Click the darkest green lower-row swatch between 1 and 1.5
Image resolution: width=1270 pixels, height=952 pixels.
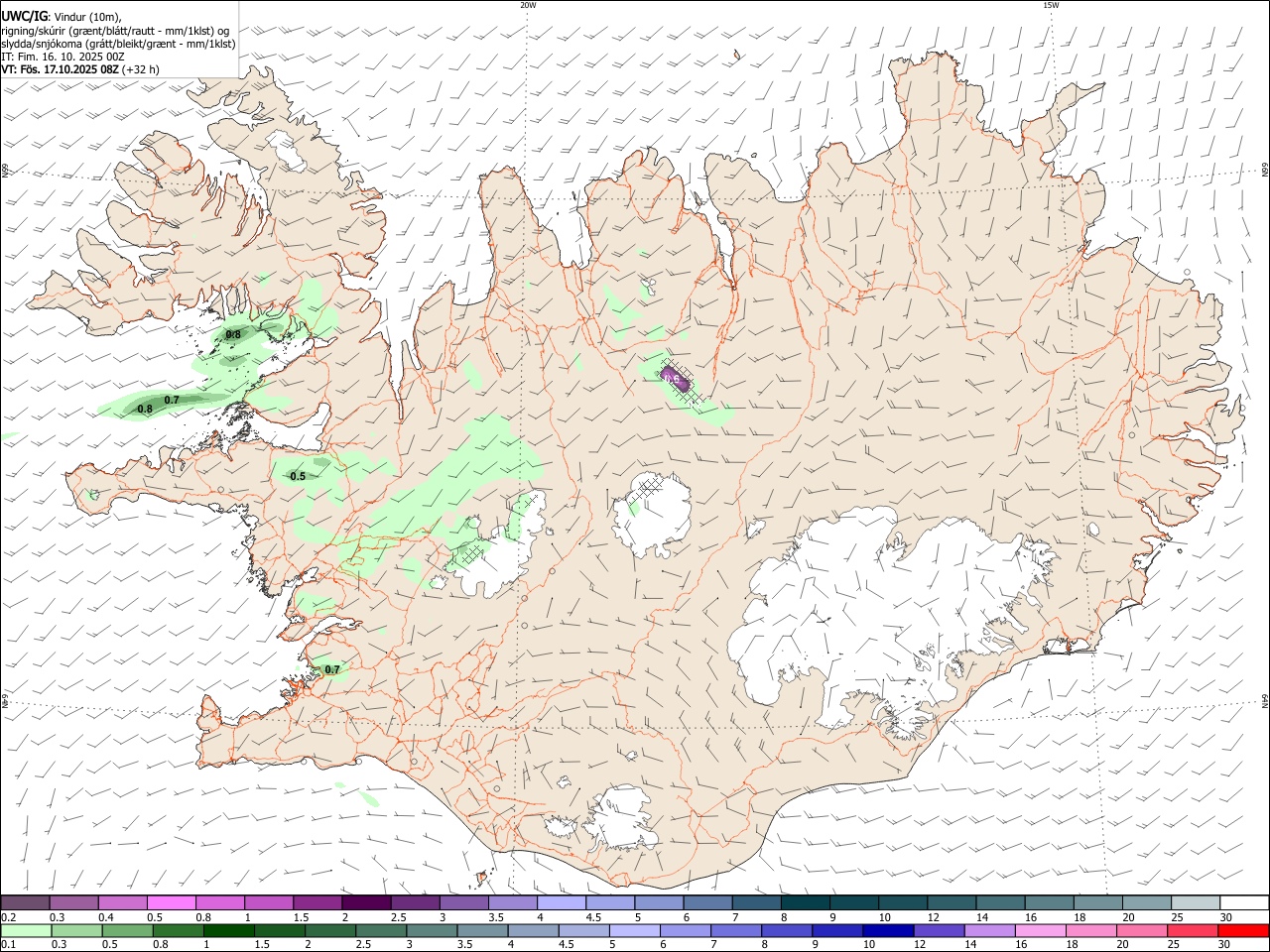coord(228,930)
